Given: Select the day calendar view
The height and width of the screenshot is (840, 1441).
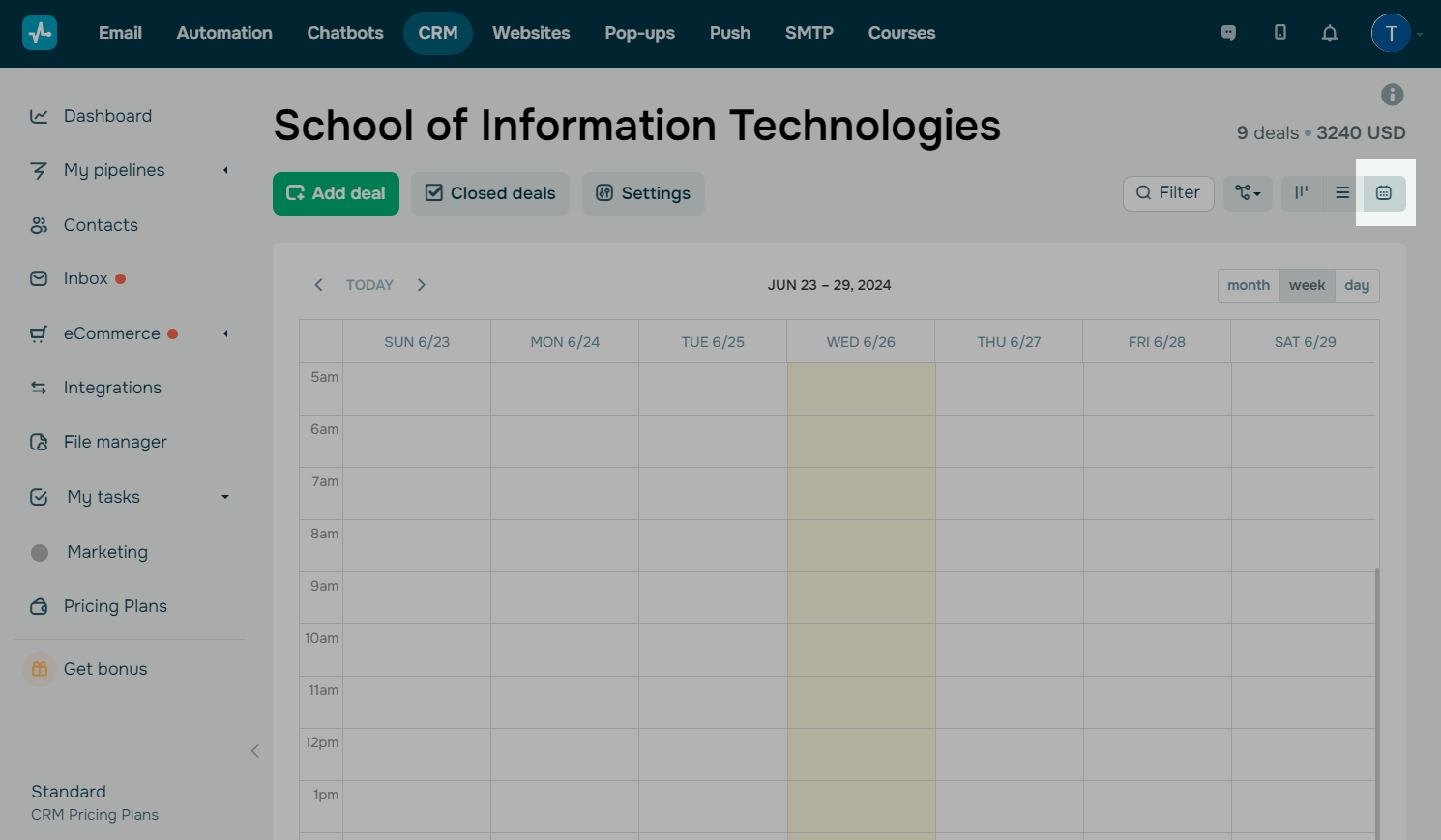Looking at the screenshot, I should pos(1357,285).
